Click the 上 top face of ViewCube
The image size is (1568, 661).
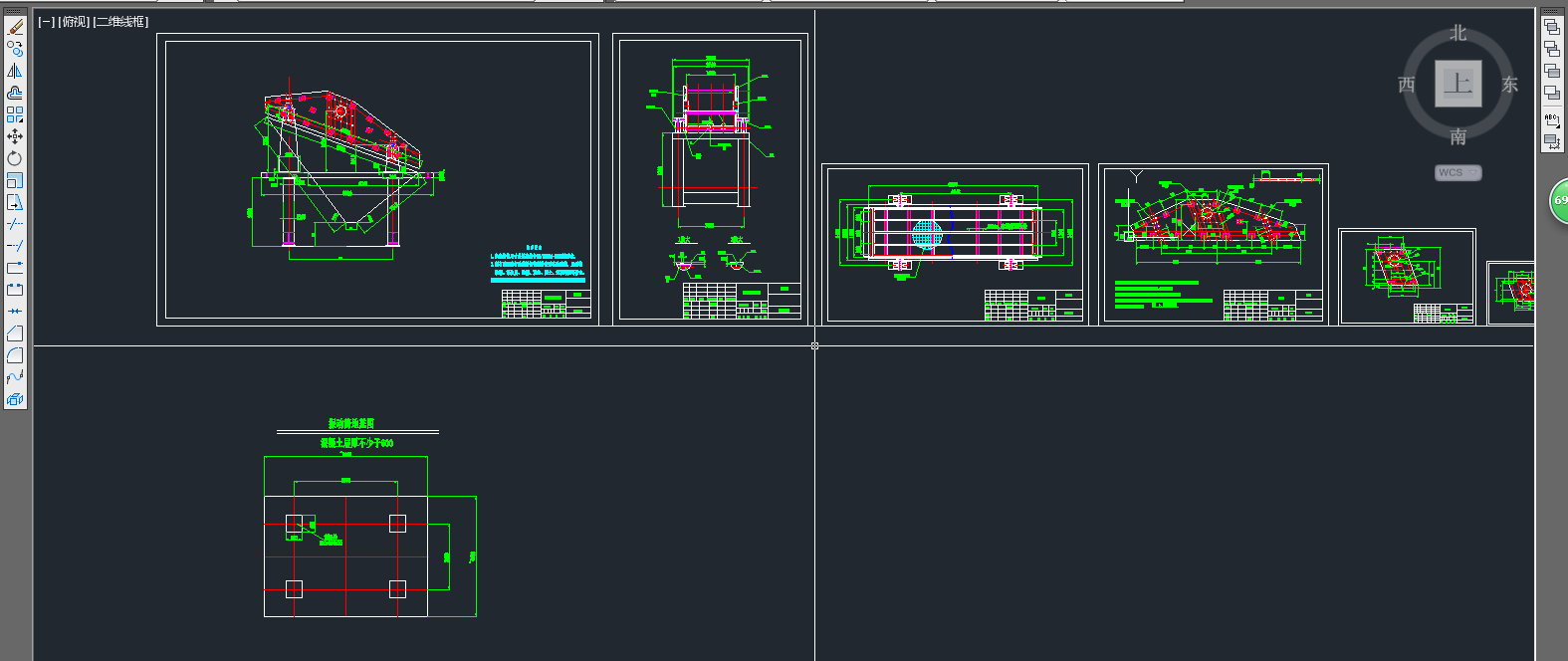(1458, 84)
